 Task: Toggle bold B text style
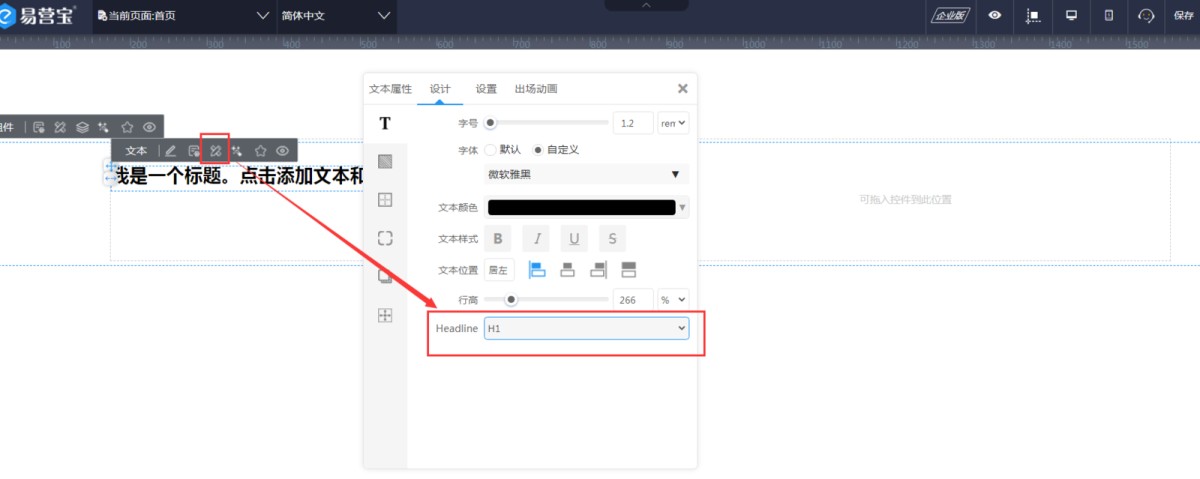click(x=498, y=239)
